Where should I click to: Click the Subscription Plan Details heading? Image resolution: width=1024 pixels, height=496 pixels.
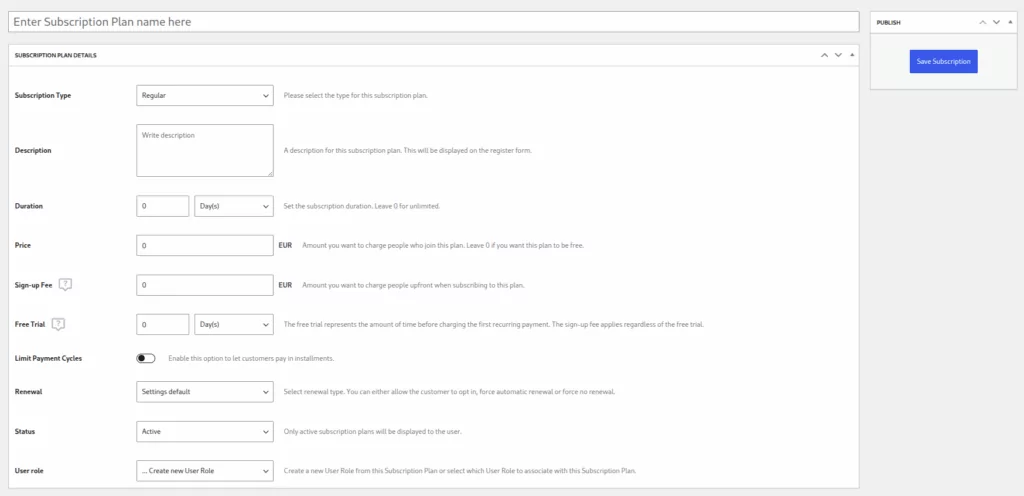point(56,55)
